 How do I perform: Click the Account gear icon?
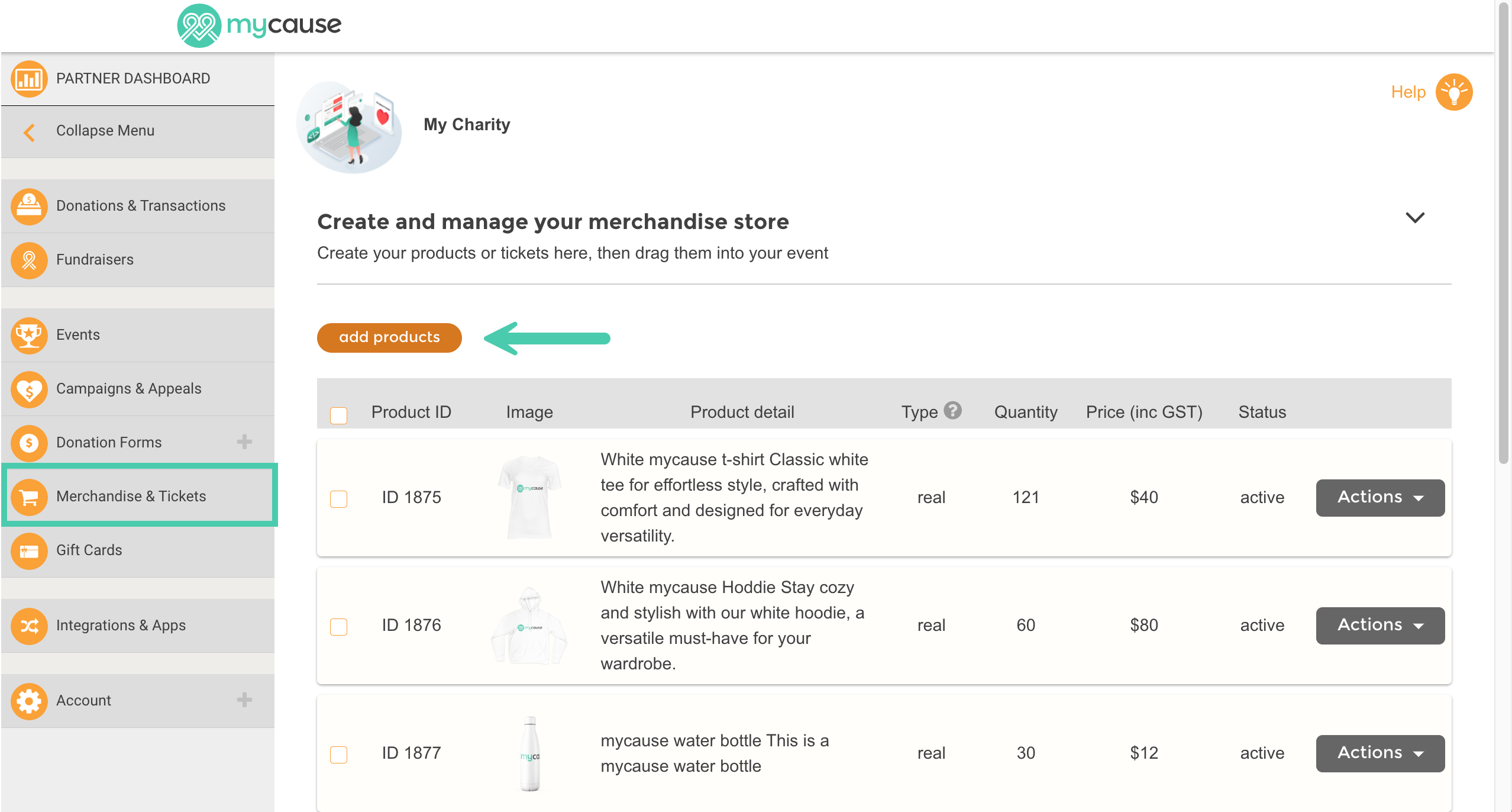tap(28, 701)
